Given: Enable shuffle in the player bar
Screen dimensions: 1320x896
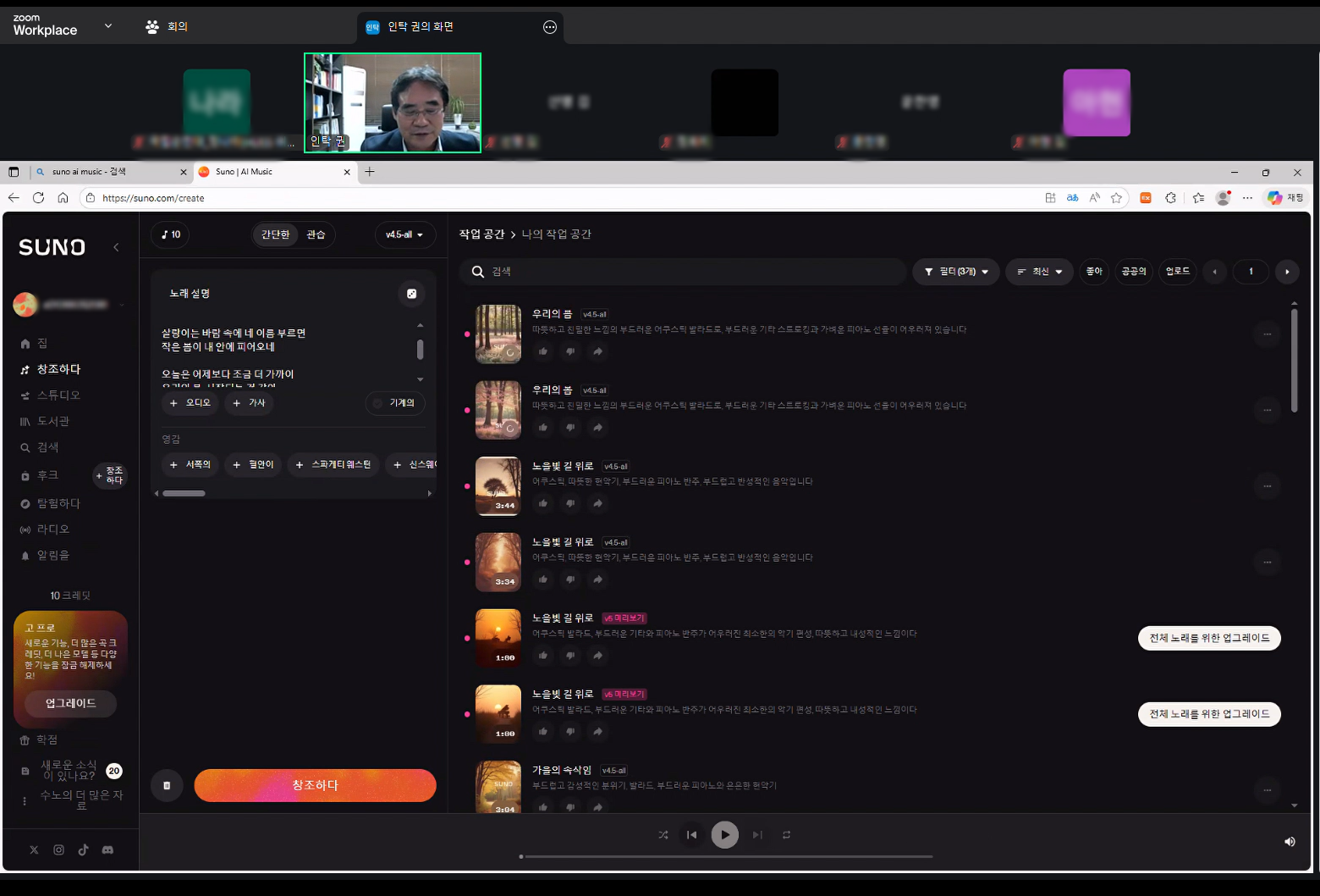Looking at the screenshot, I should click(x=663, y=835).
